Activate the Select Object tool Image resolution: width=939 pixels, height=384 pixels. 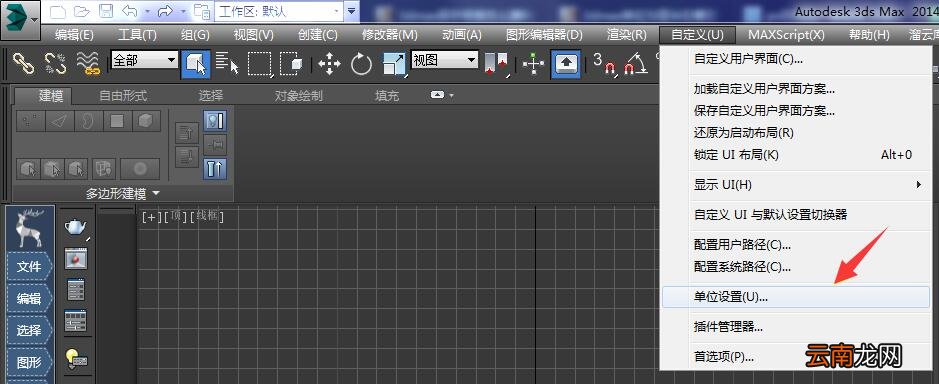pyautogui.click(x=196, y=64)
